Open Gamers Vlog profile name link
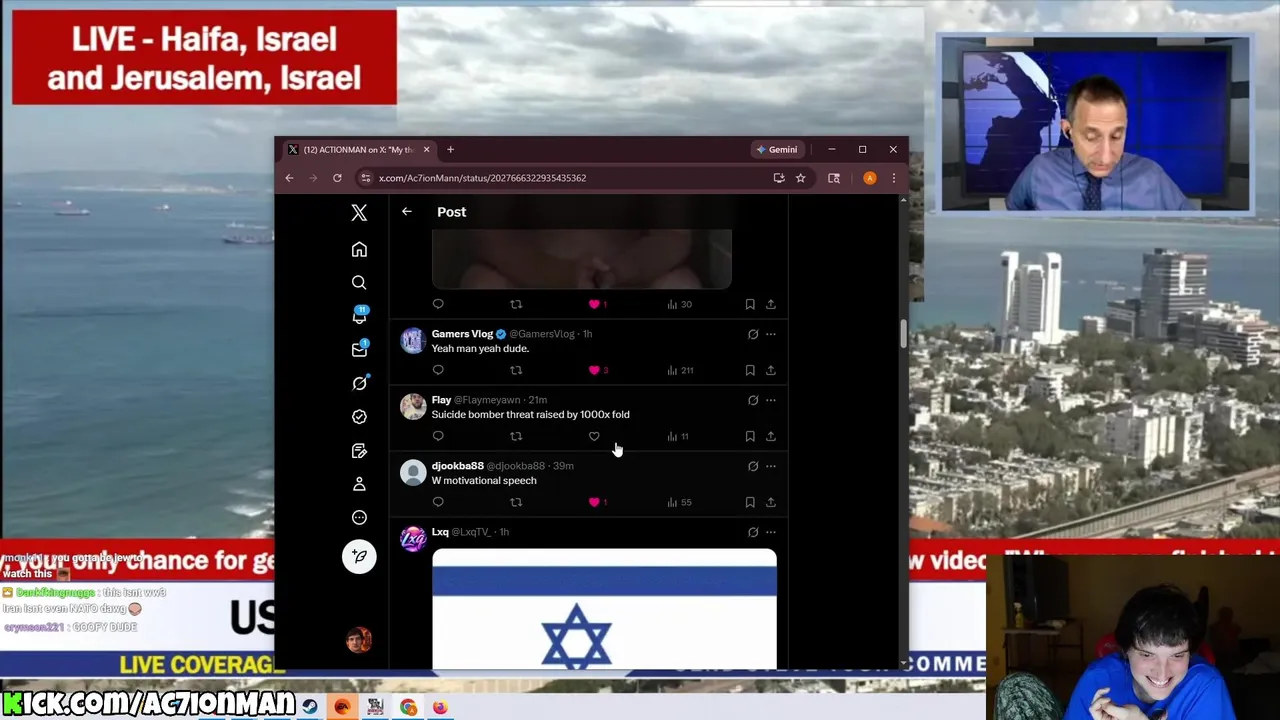This screenshot has width=1280, height=720. [x=462, y=334]
